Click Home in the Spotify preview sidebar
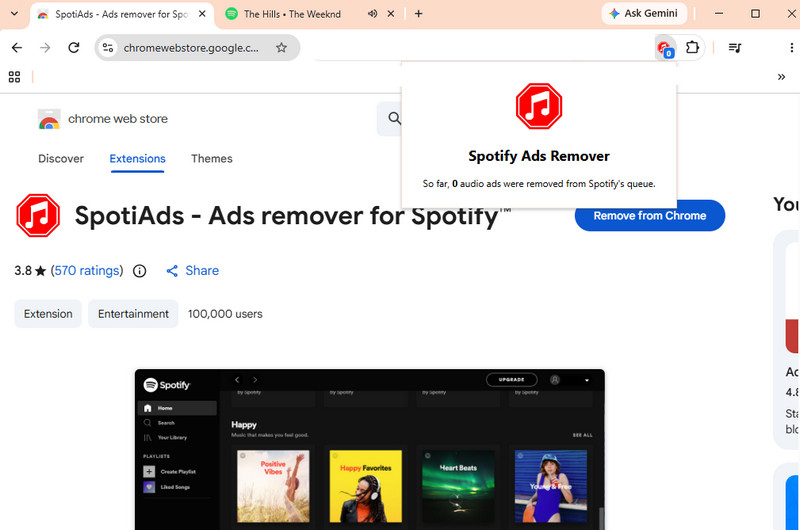Viewport: 800px width, 530px height. (177, 408)
